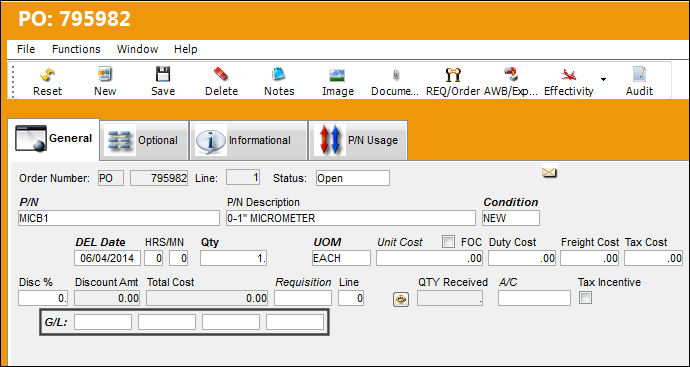Click the Effectivity airplane icon
Screen dimensions: 690x367
[x=569, y=75]
